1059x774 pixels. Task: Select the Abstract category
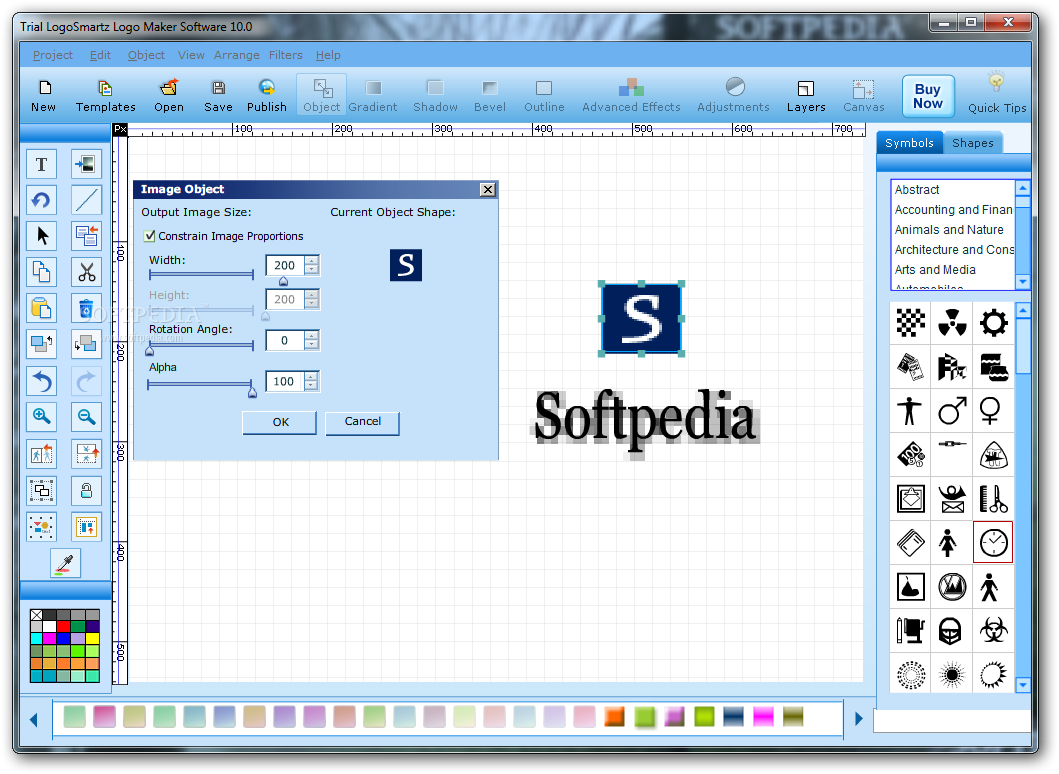click(916, 190)
